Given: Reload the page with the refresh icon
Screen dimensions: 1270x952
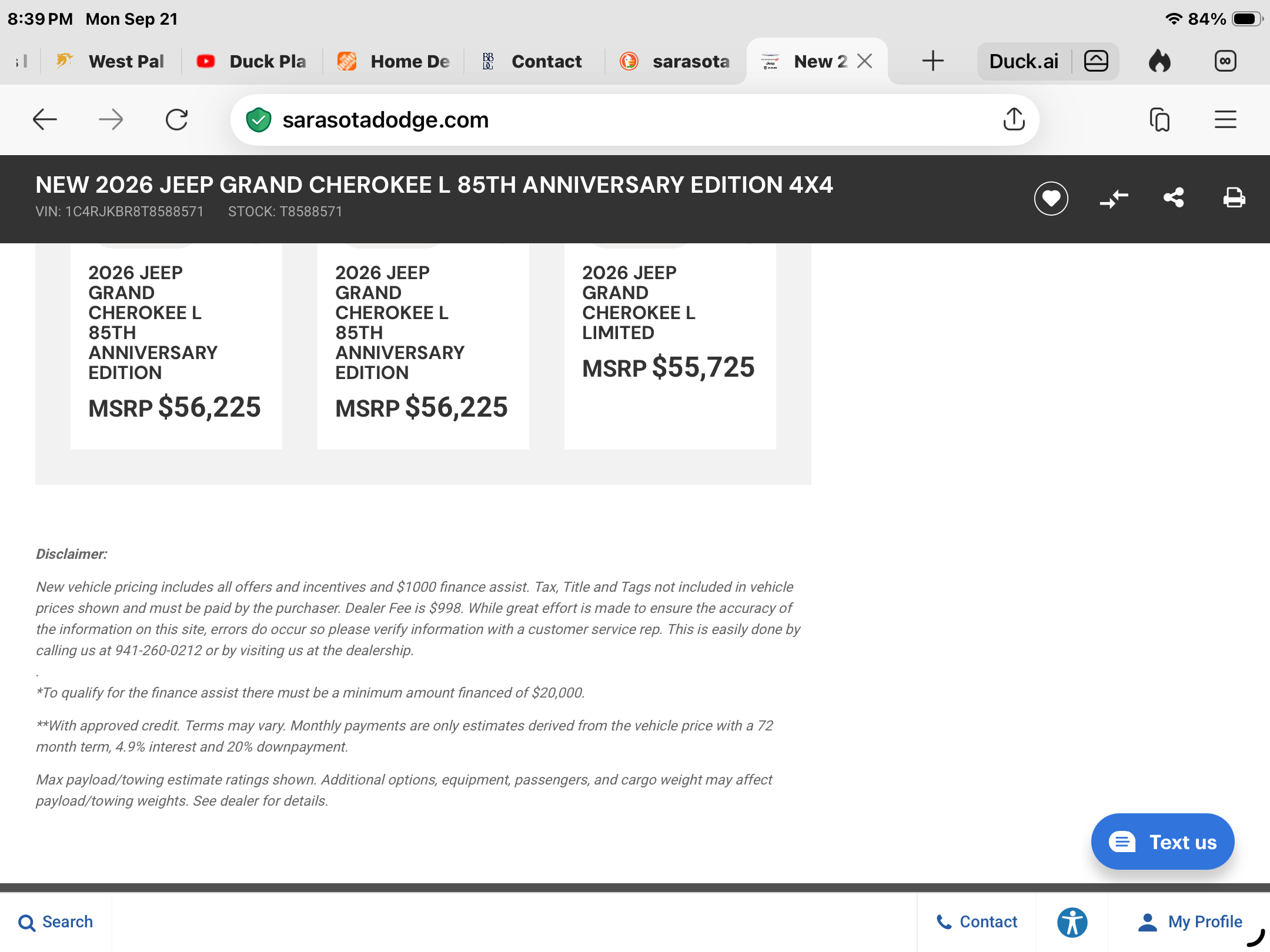Looking at the screenshot, I should [176, 120].
